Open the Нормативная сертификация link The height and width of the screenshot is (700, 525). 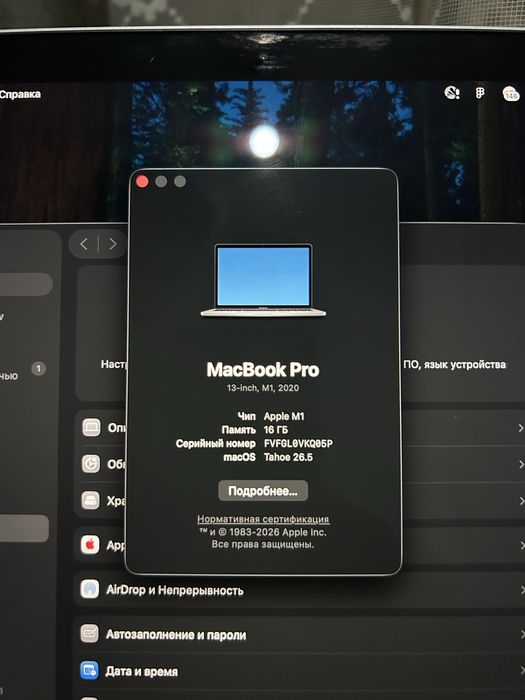click(x=263, y=519)
